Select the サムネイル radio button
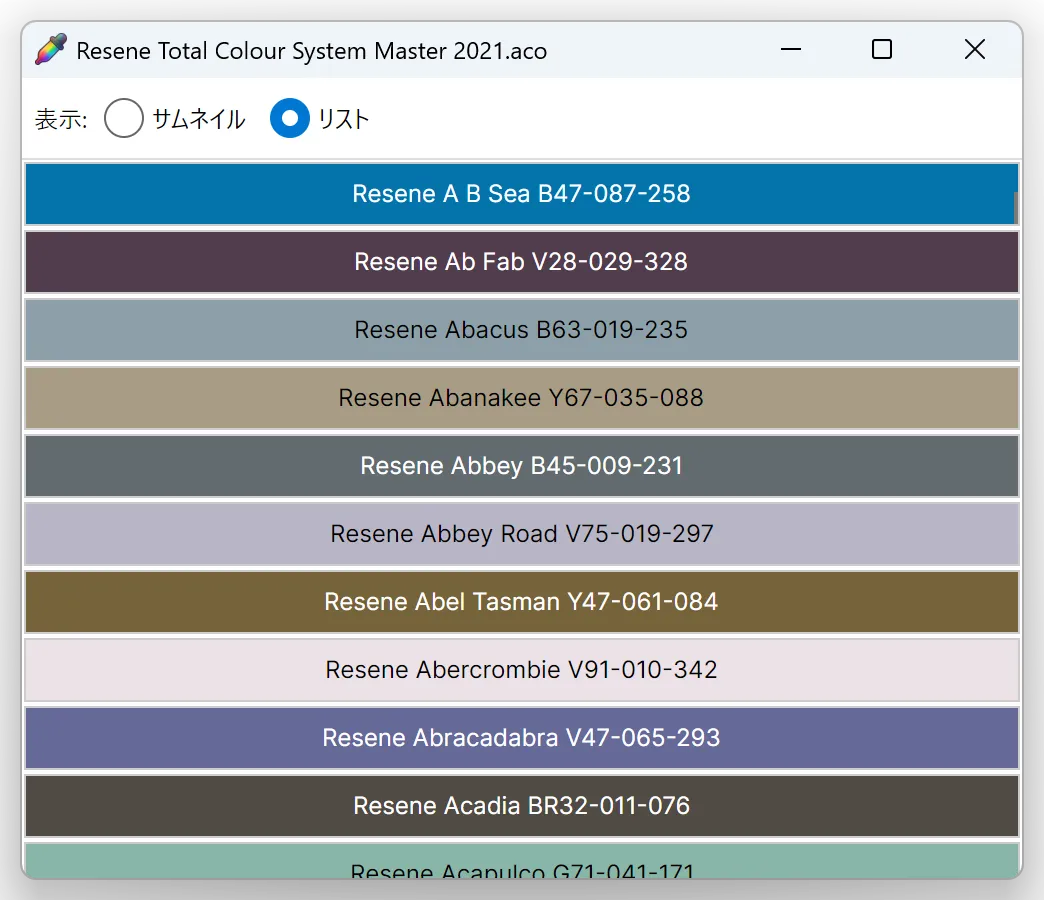 coord(124,119)
